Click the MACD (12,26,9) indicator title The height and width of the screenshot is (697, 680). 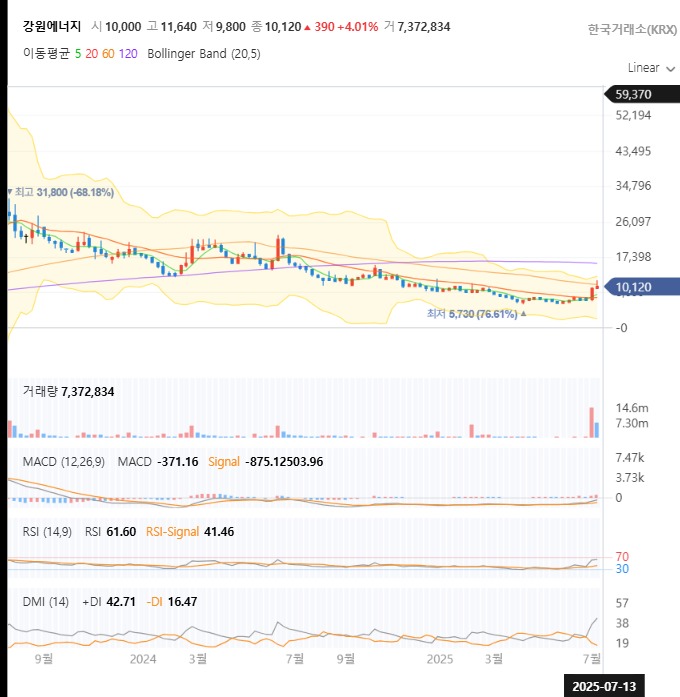pyautogui.click(x=64, y=462)
